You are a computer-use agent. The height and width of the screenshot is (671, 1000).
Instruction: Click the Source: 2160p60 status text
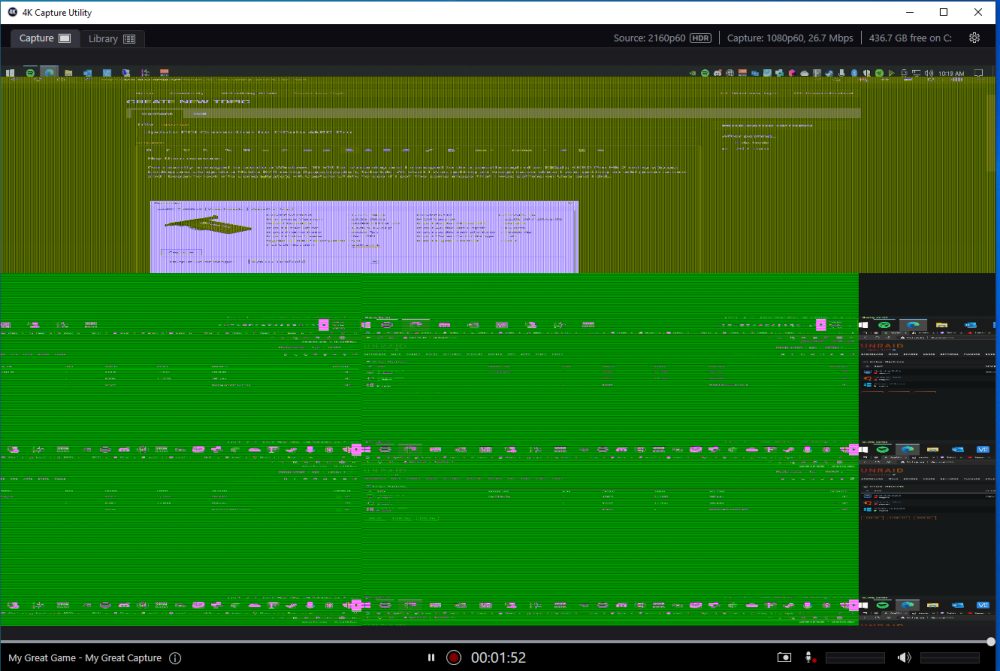[649, 38]
